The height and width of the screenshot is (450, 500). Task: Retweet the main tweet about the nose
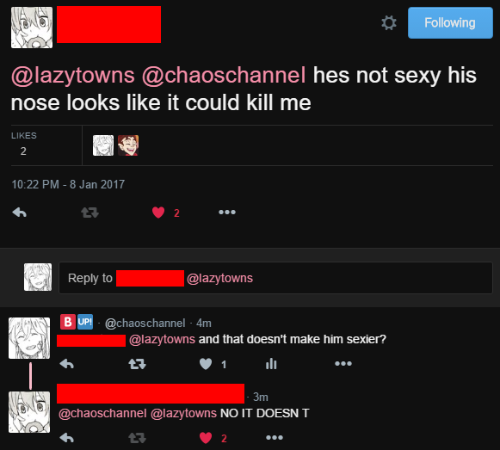[x=90, y=212]
